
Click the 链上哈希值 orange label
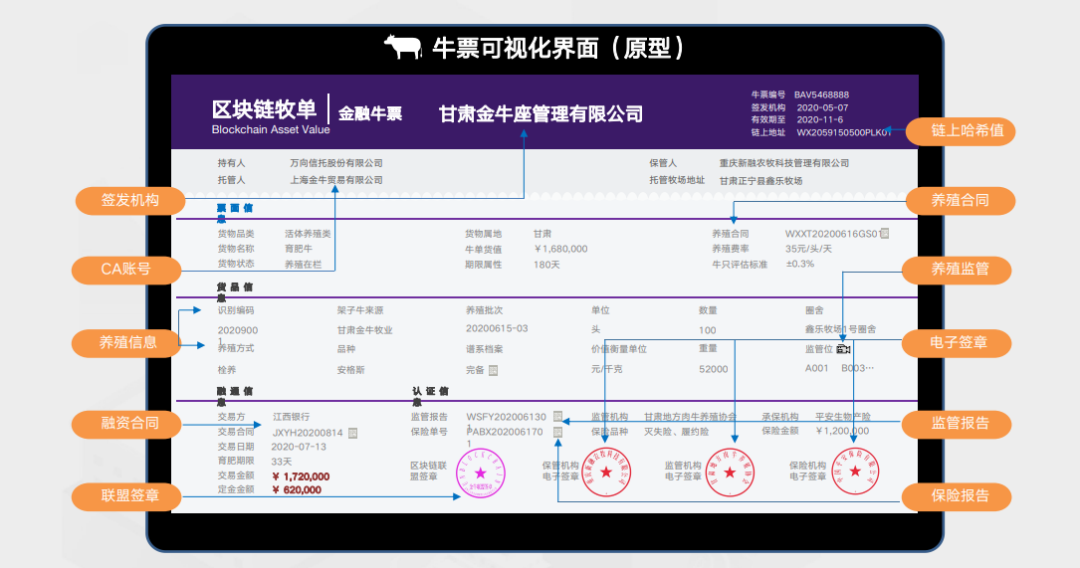coord(960,131)
